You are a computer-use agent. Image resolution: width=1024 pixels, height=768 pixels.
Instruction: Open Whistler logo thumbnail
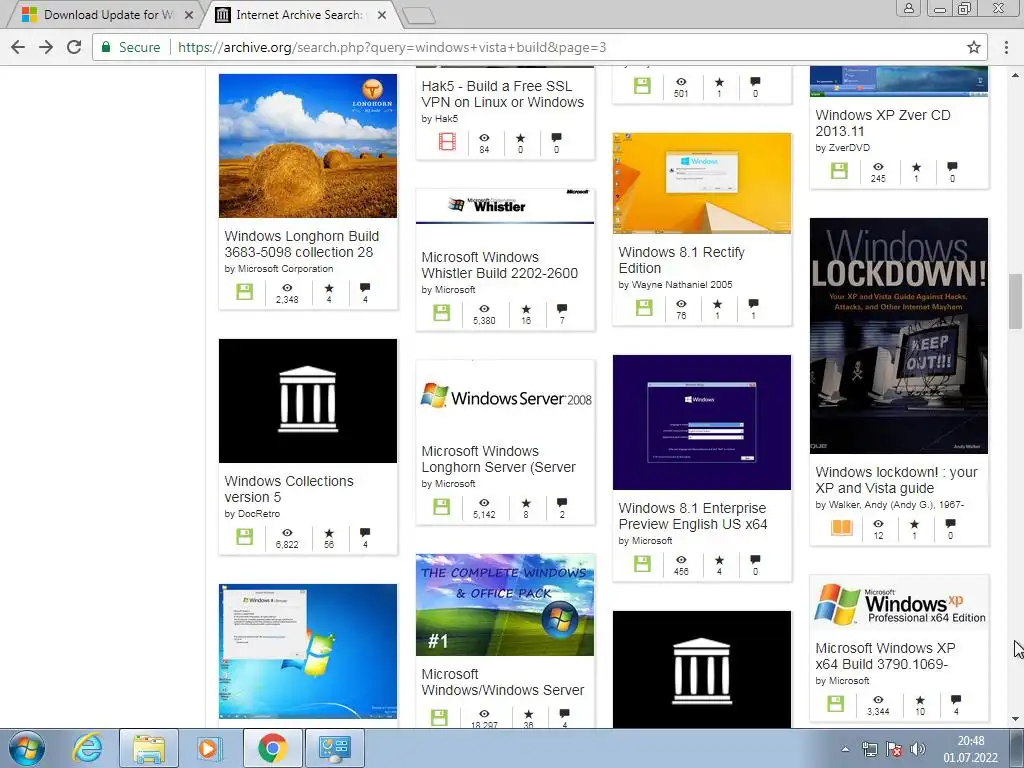(x=505, y=206)
